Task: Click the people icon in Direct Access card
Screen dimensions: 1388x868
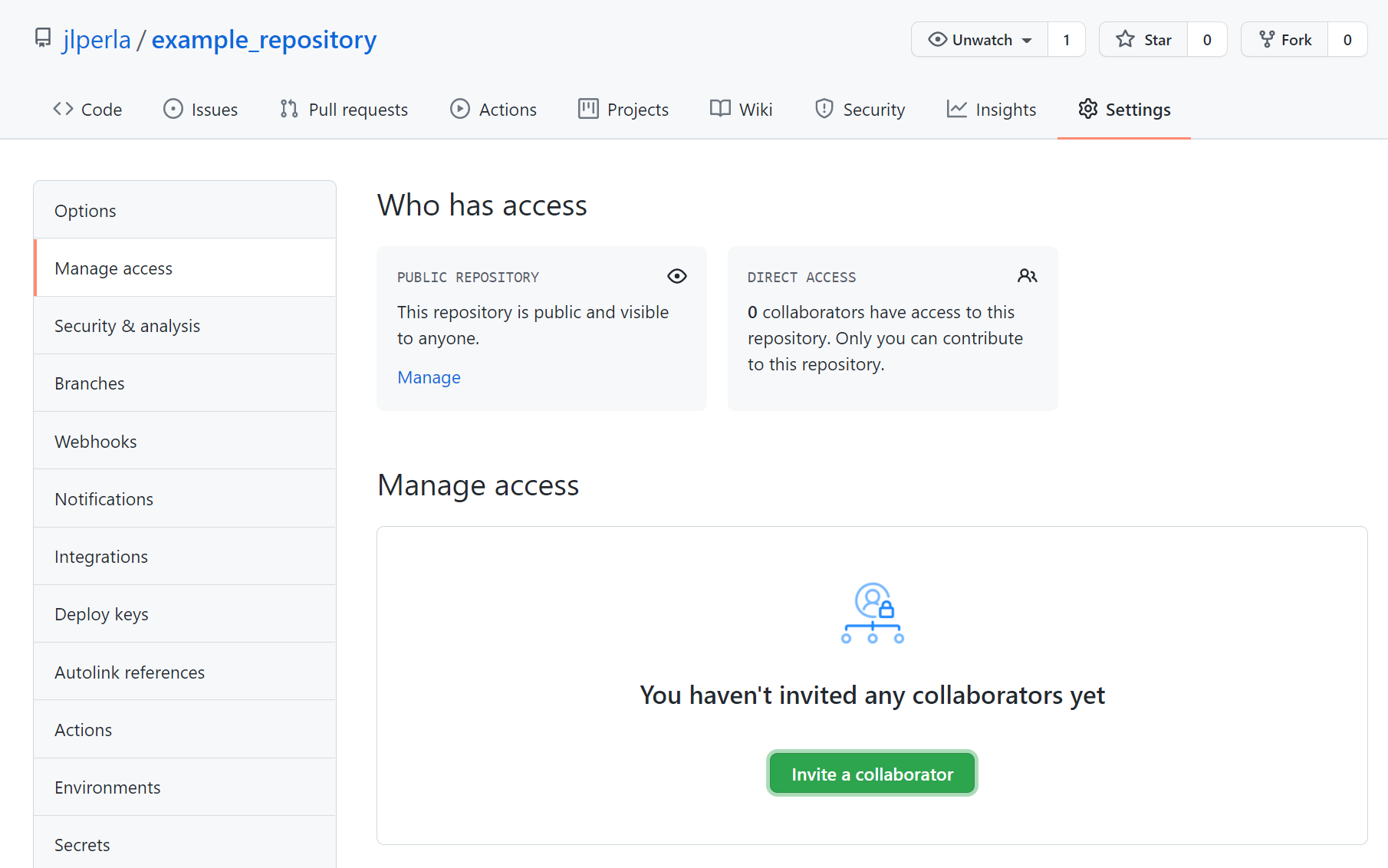Action: click(x=1027, y=276)
